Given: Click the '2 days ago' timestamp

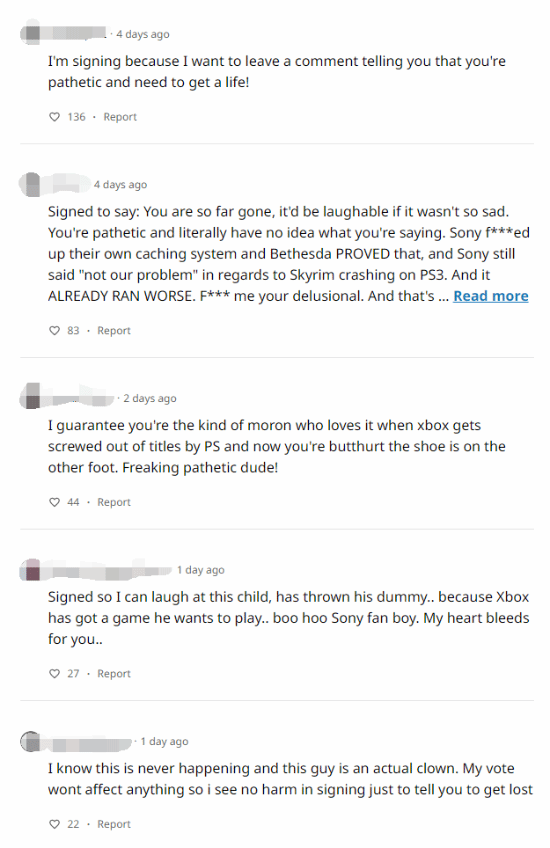Looking at the screenshot, I should 150,399.
